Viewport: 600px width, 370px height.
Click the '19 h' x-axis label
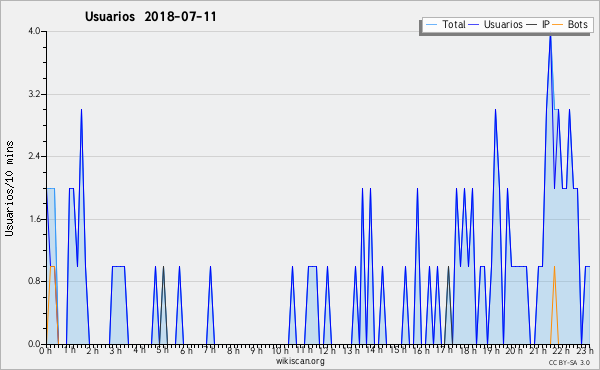(x=491, y=351)
